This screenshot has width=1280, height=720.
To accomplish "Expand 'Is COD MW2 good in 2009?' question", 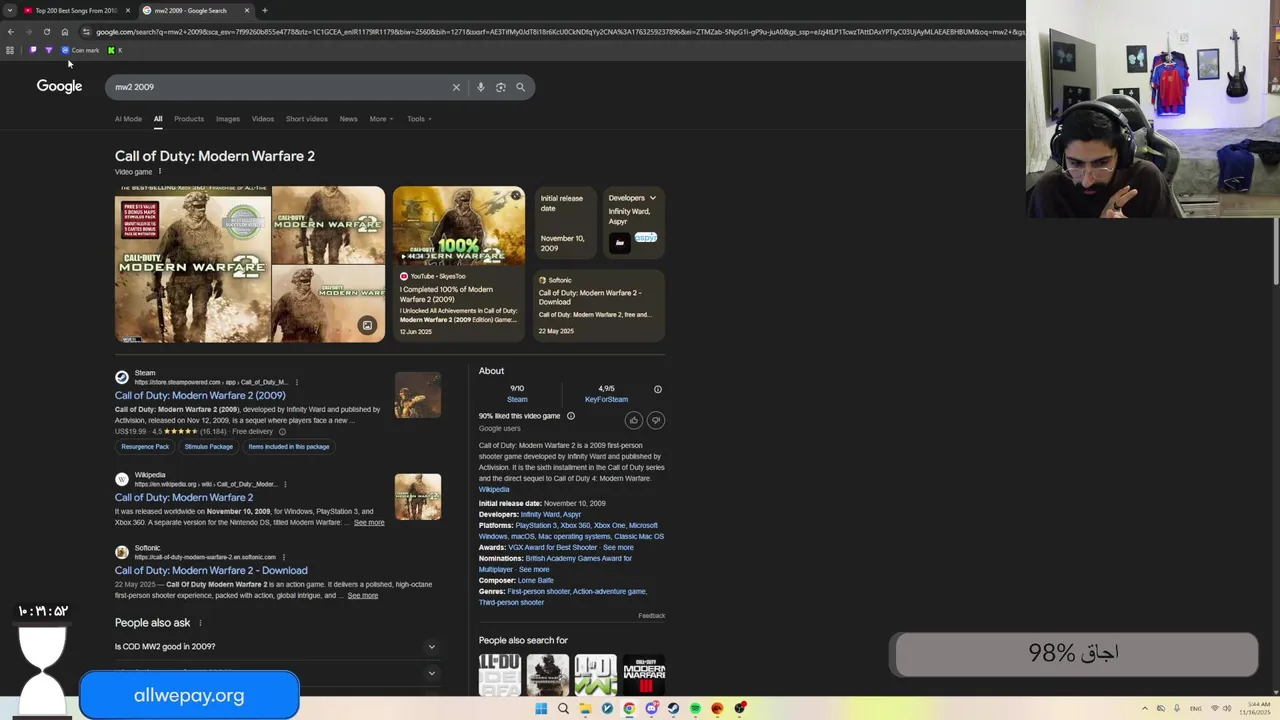I will (276, 647).
